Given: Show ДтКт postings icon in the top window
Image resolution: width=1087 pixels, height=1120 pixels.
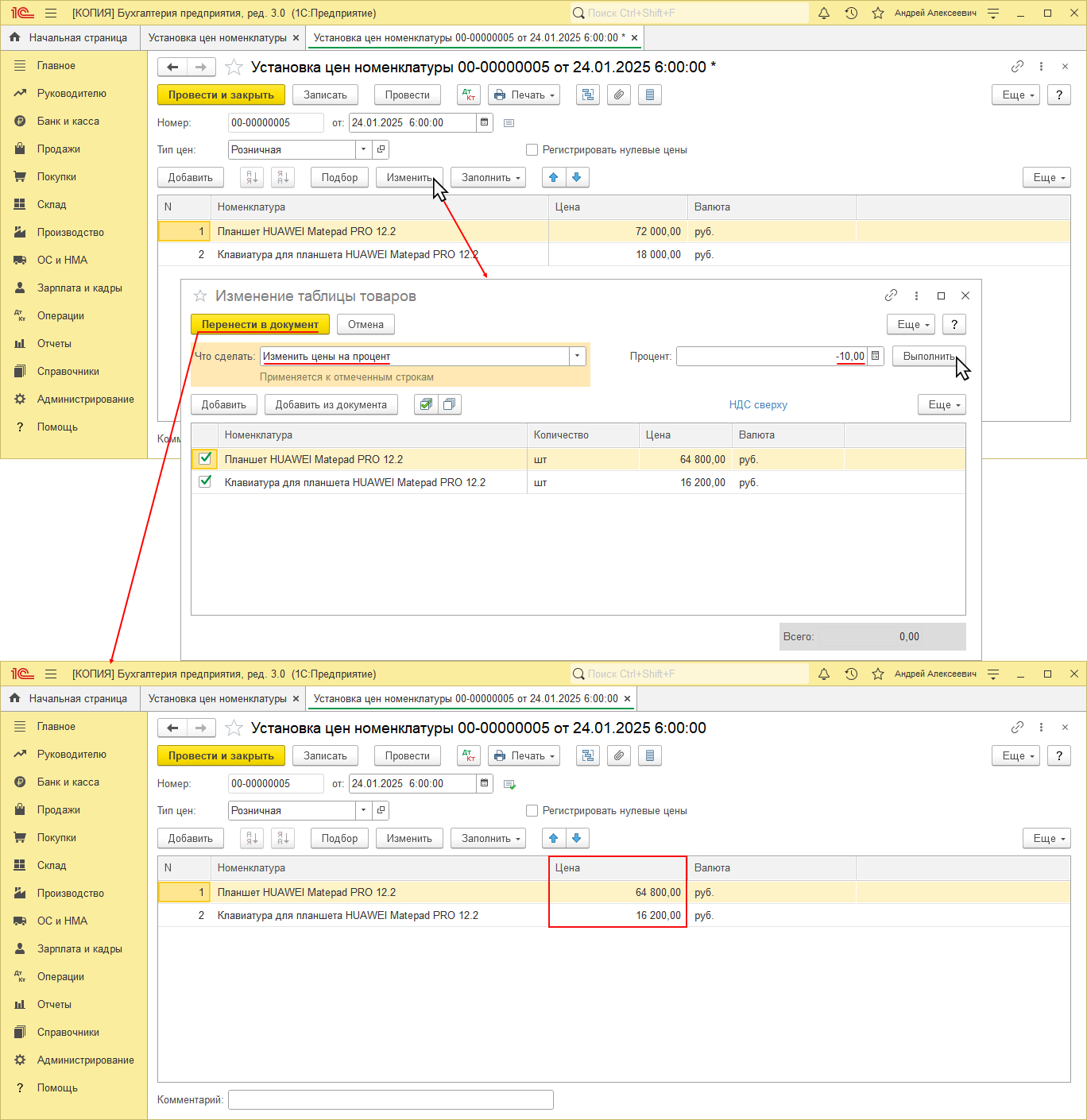Looking at the screenshot, I should click(469, 95).
